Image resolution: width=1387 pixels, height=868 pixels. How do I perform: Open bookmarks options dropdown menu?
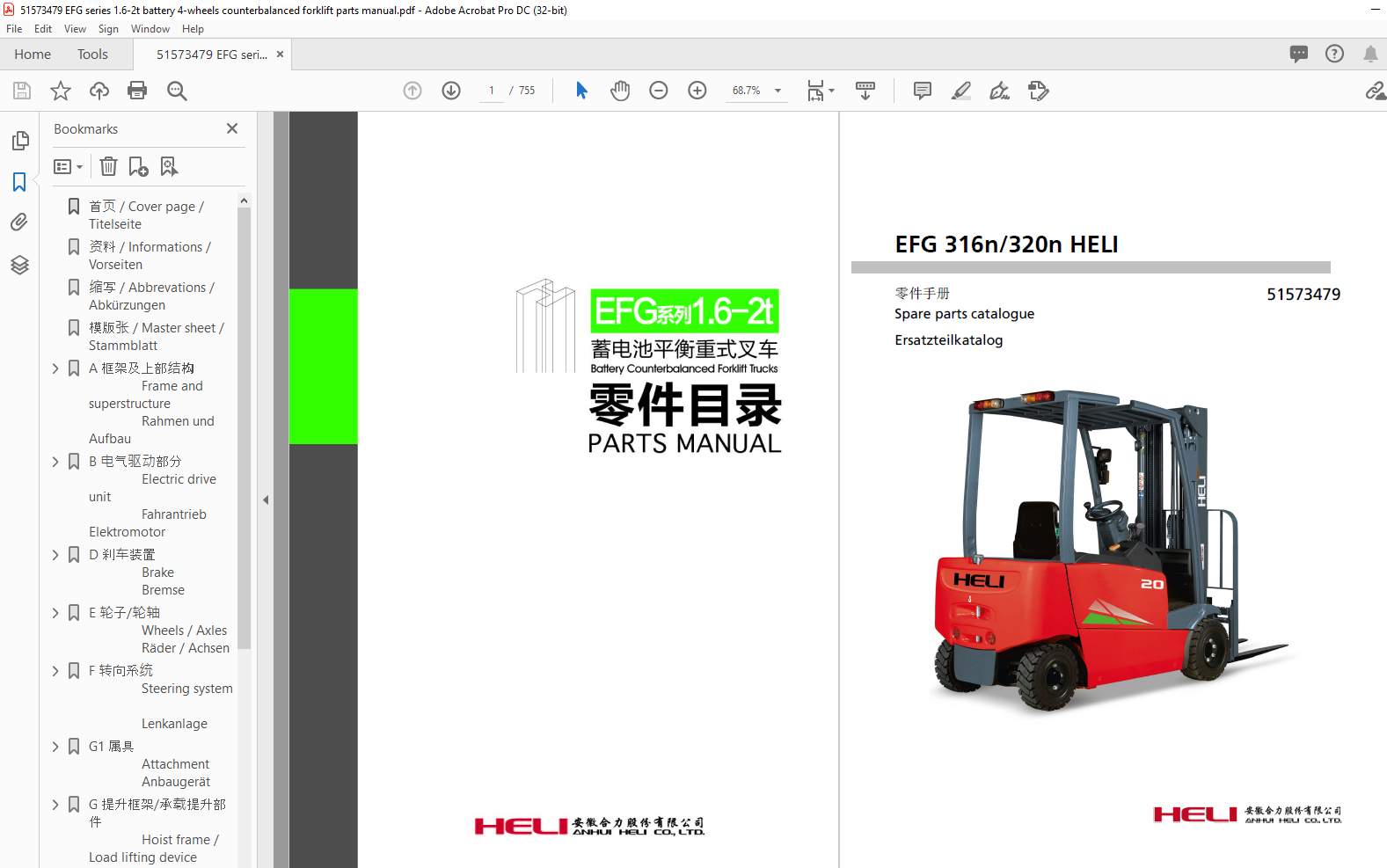tap(68, 166)
